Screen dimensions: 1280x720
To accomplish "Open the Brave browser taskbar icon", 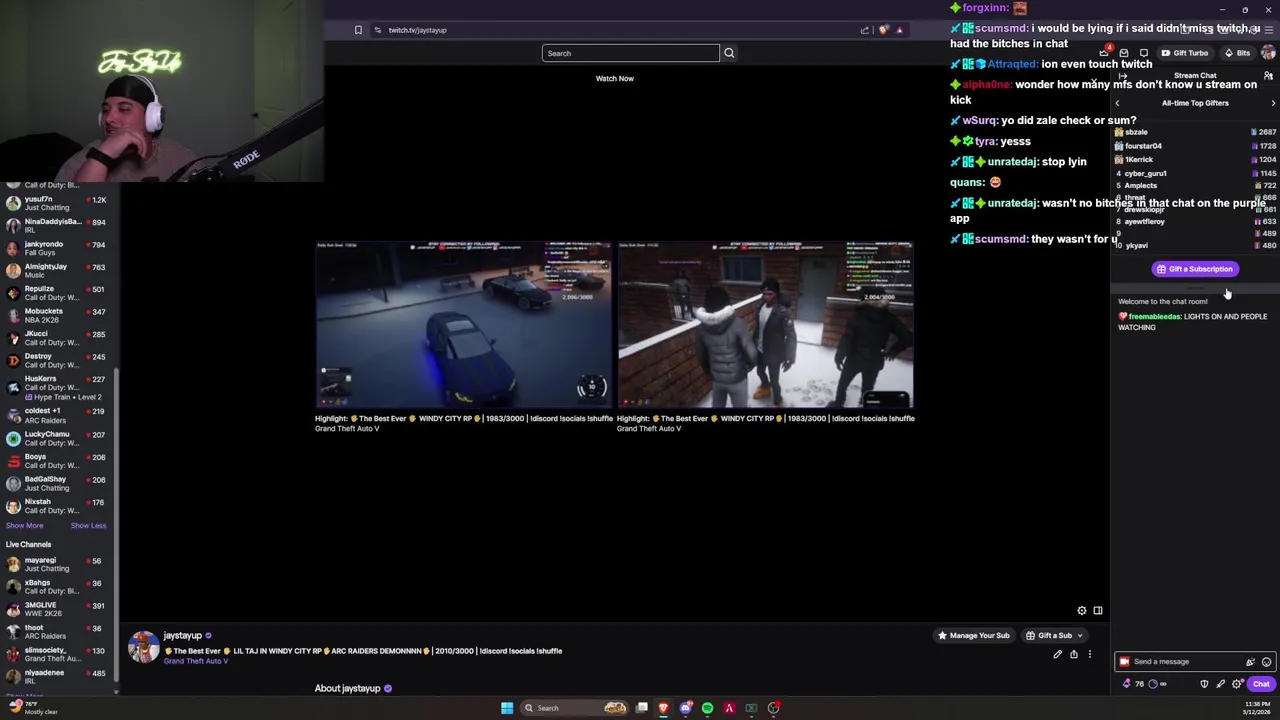I will pyautogui.click(x=663, y=708).
